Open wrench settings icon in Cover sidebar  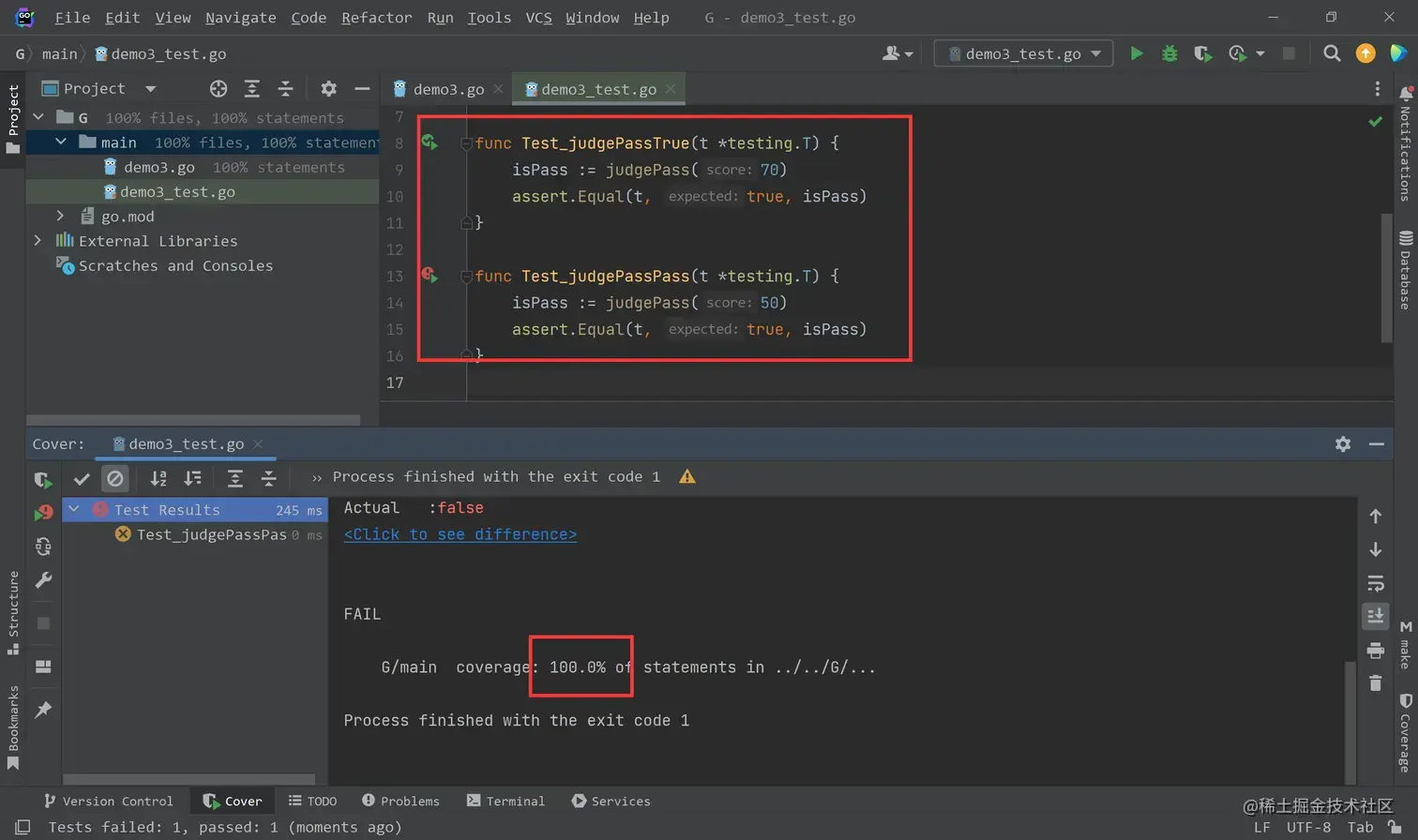(43, 580)
